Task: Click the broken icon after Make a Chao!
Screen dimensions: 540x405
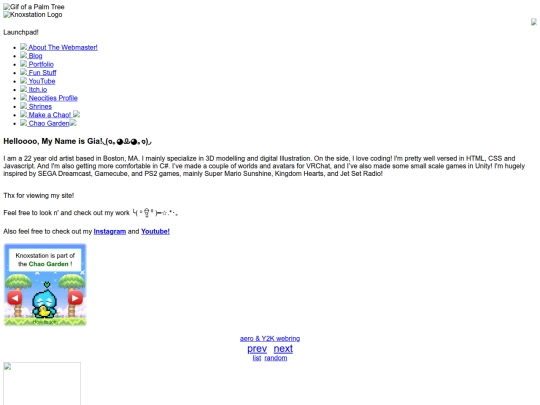Action: tap(76, 114)
